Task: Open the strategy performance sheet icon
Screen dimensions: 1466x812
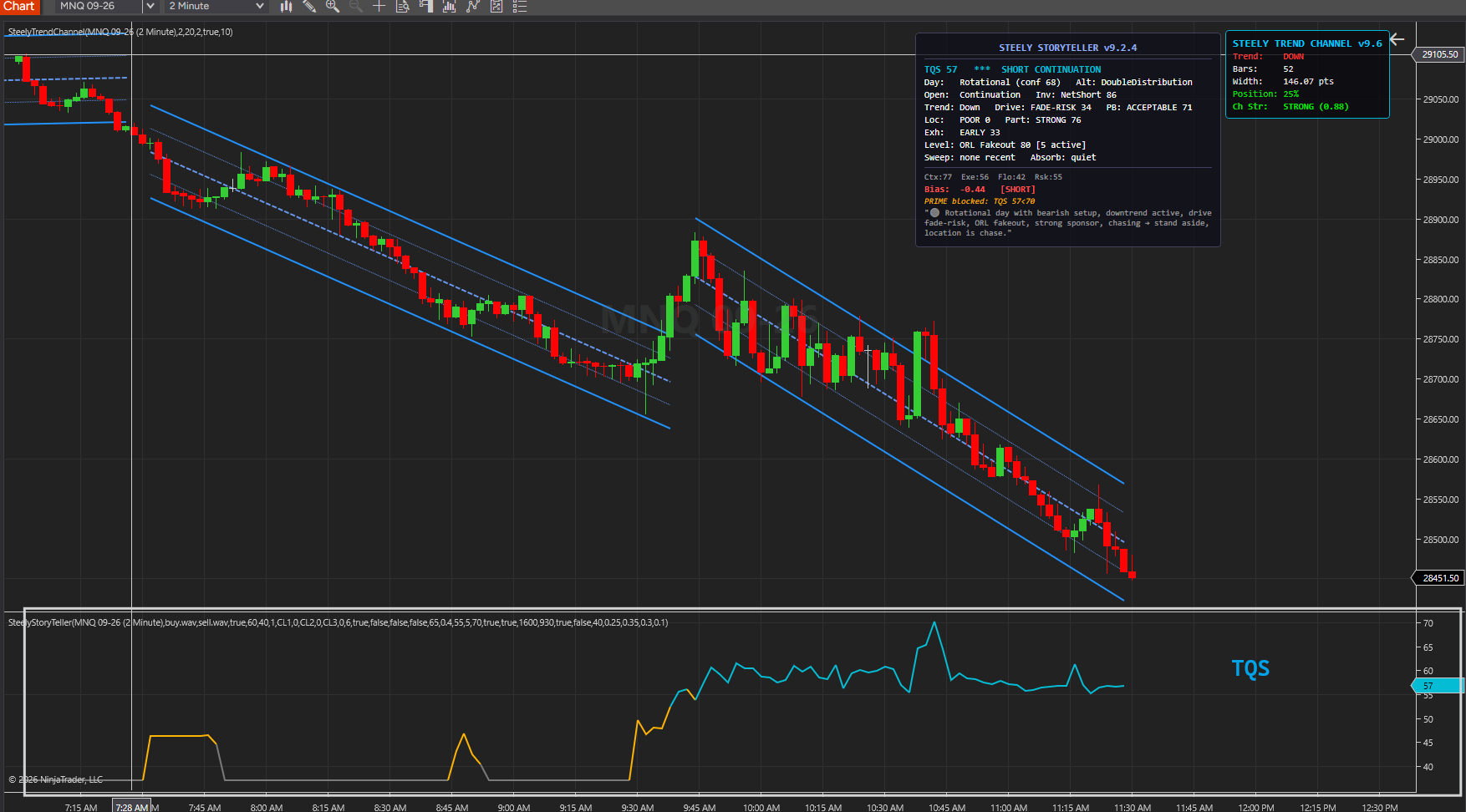Action: (496, 7)
